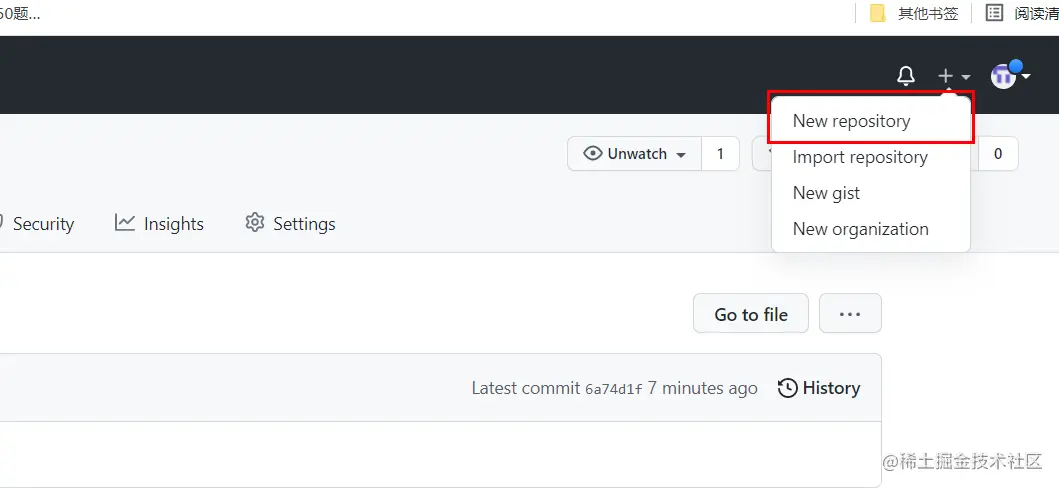Open the three-dot more options button
The height and width of the screenshot is (488, 1059).
(850, 314)
